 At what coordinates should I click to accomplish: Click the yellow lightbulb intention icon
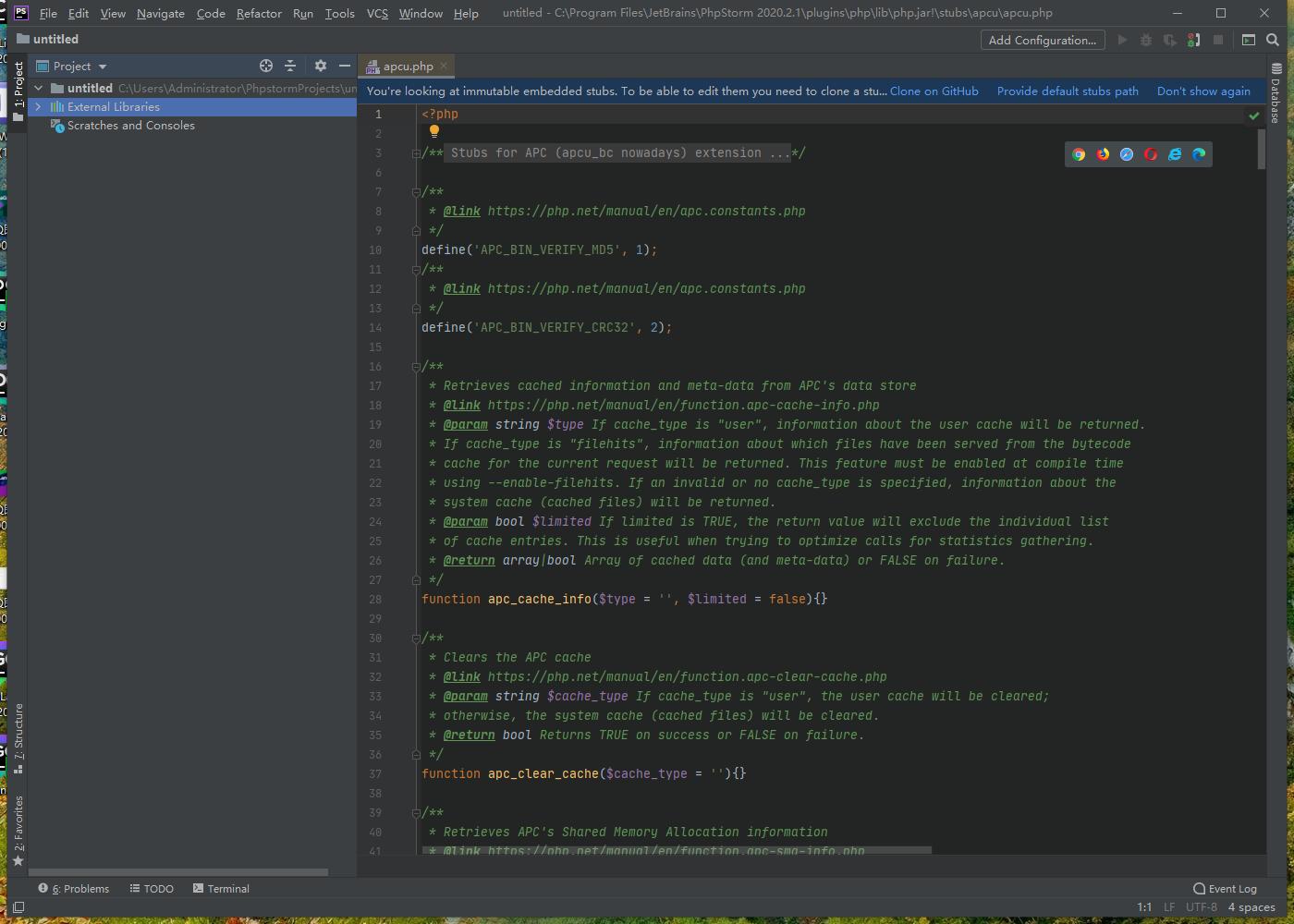(x=434, y=131)
